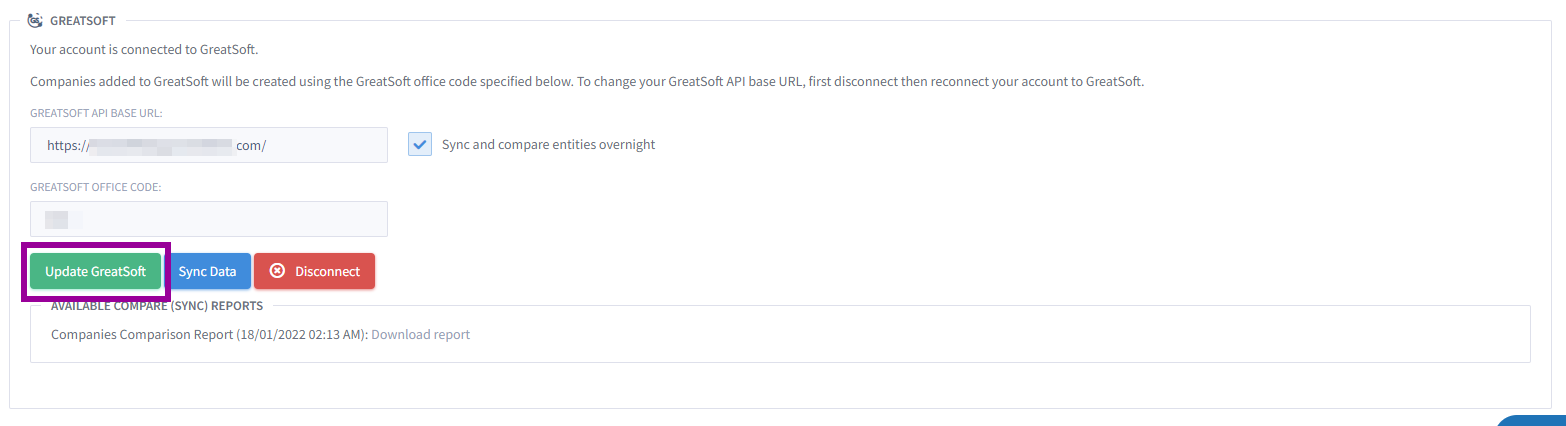The width and height of the screenshot is (1566, 426).
Task: Click the 'Your account is connected to GreatSoft' message
Action: click(137, 49)
